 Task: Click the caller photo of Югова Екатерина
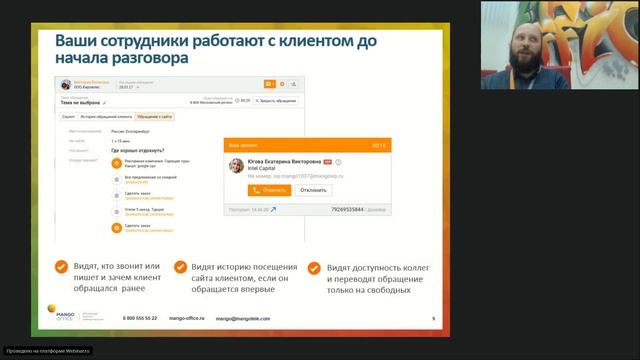236,166
